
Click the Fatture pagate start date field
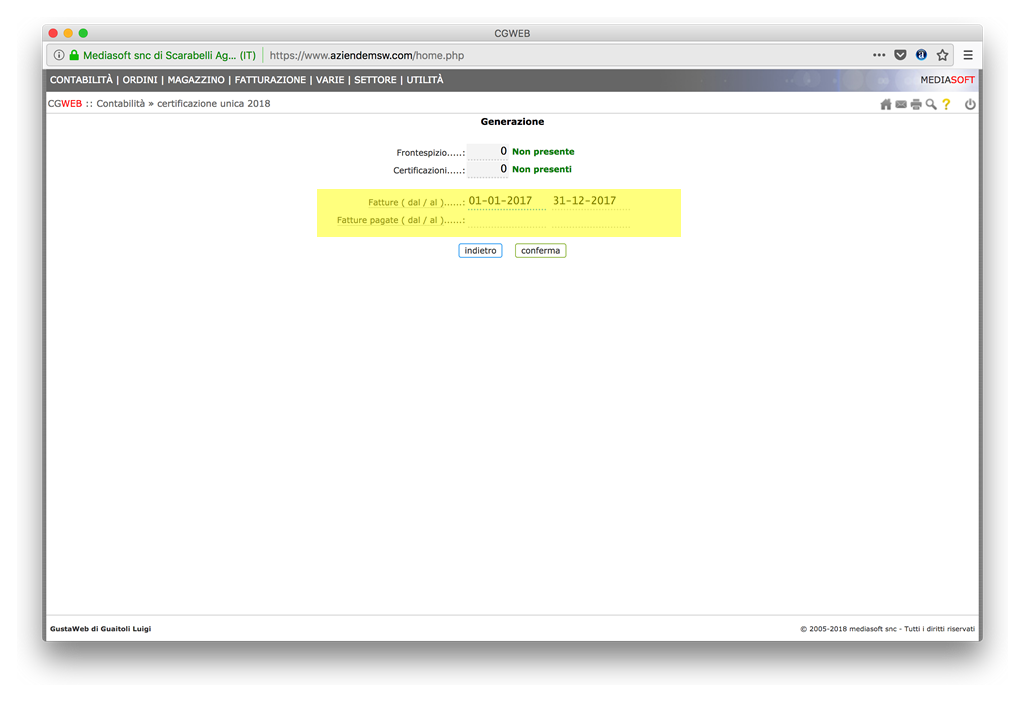click(x=507, y=220)
